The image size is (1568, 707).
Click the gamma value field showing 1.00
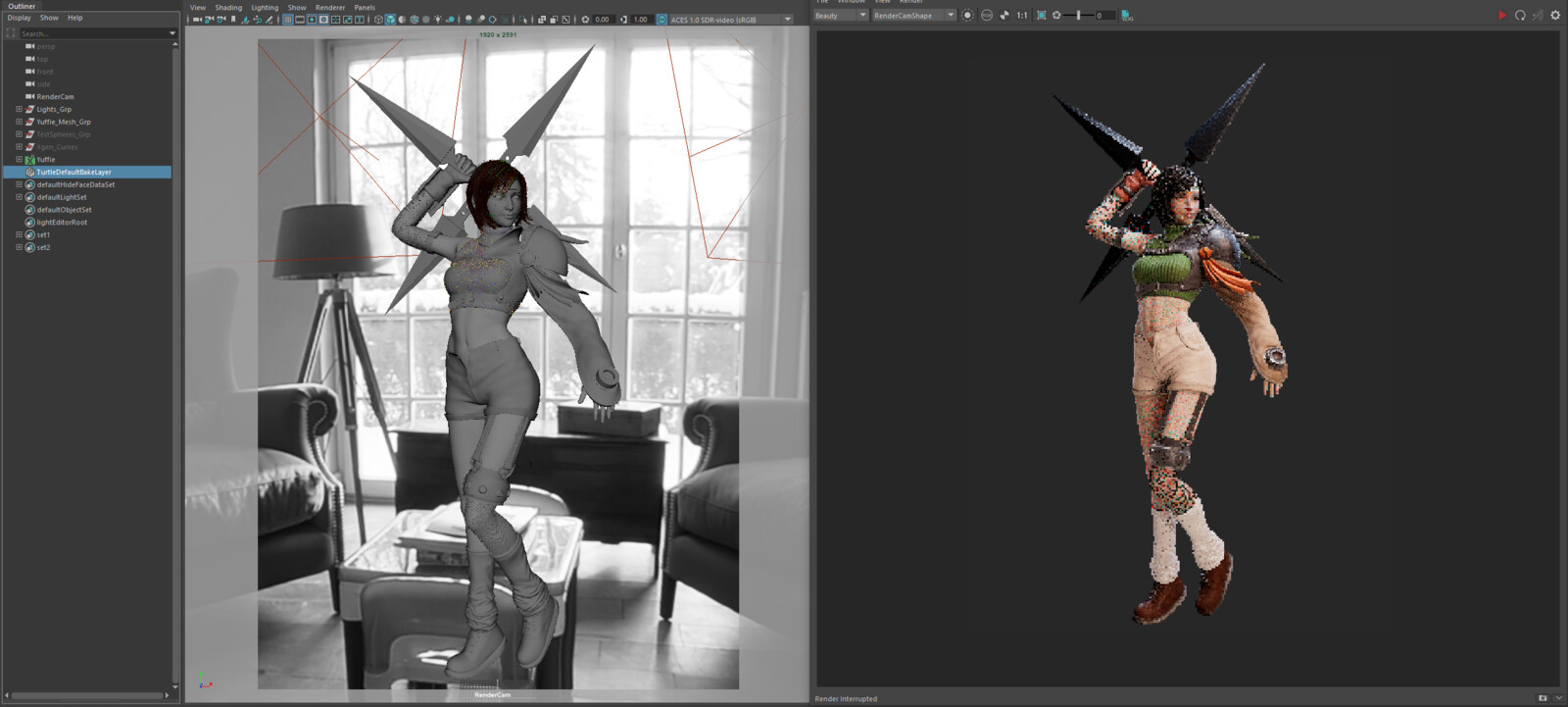pos(641,20)
